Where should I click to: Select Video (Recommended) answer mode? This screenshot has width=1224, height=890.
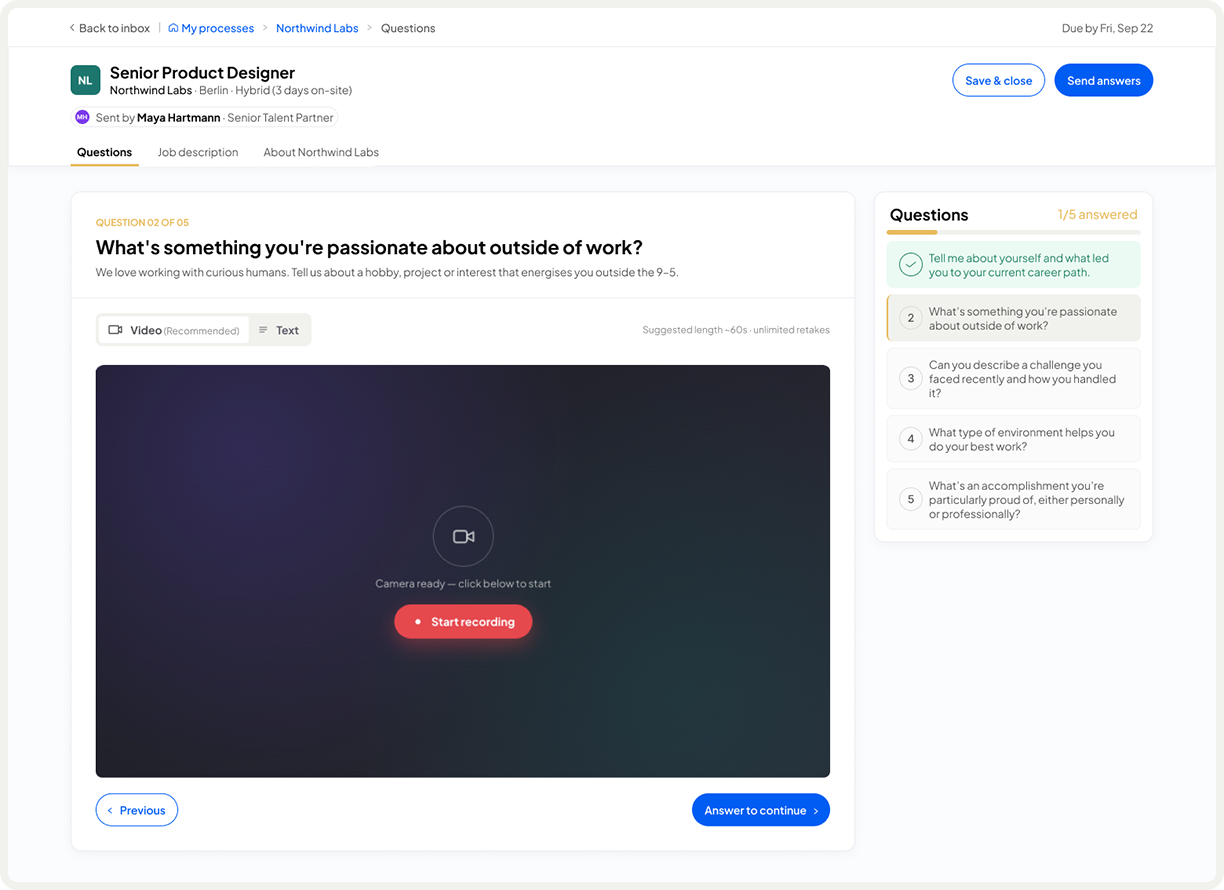click(174, 330)
